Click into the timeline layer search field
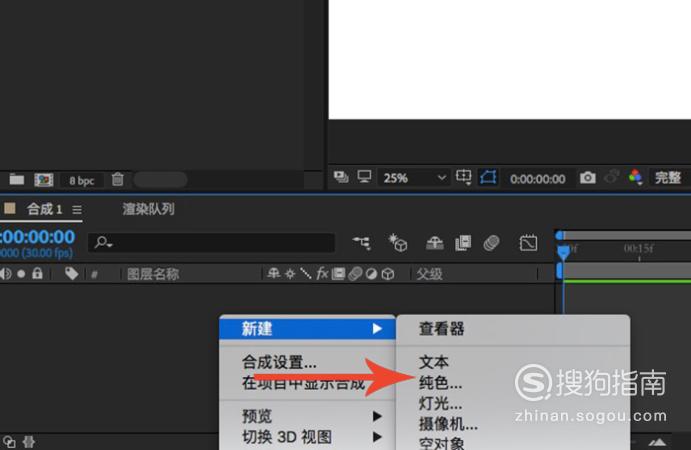Screen dimensions: 691x450 212,243
